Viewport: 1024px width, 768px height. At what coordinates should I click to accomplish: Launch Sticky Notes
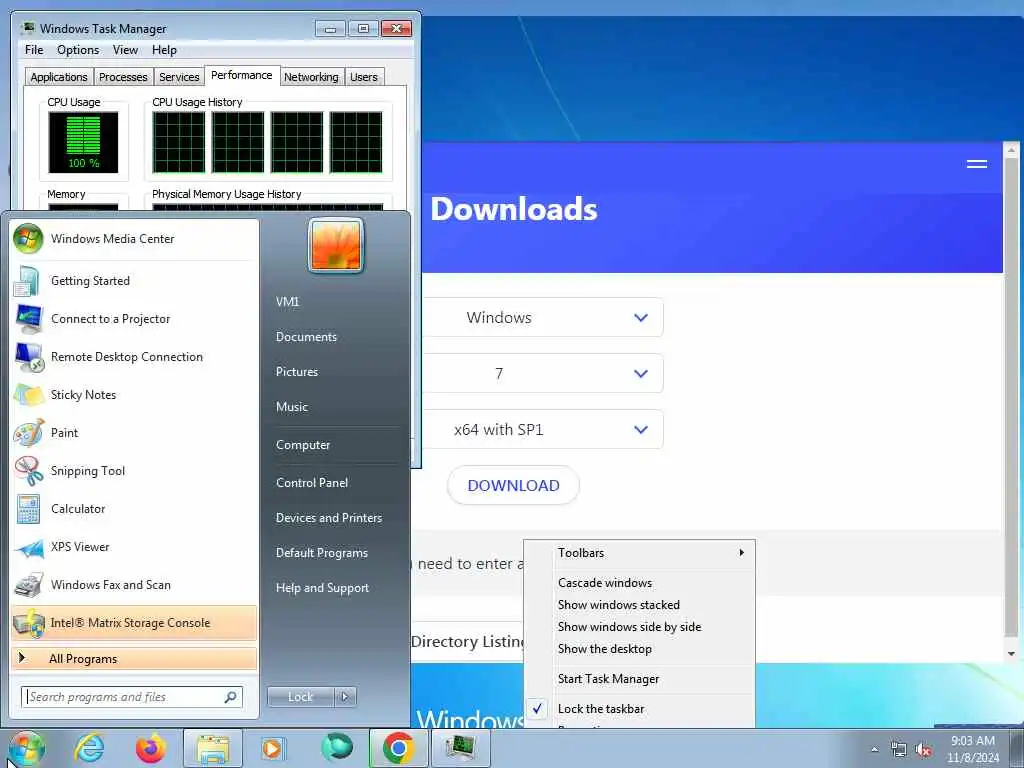coord(134,394)
